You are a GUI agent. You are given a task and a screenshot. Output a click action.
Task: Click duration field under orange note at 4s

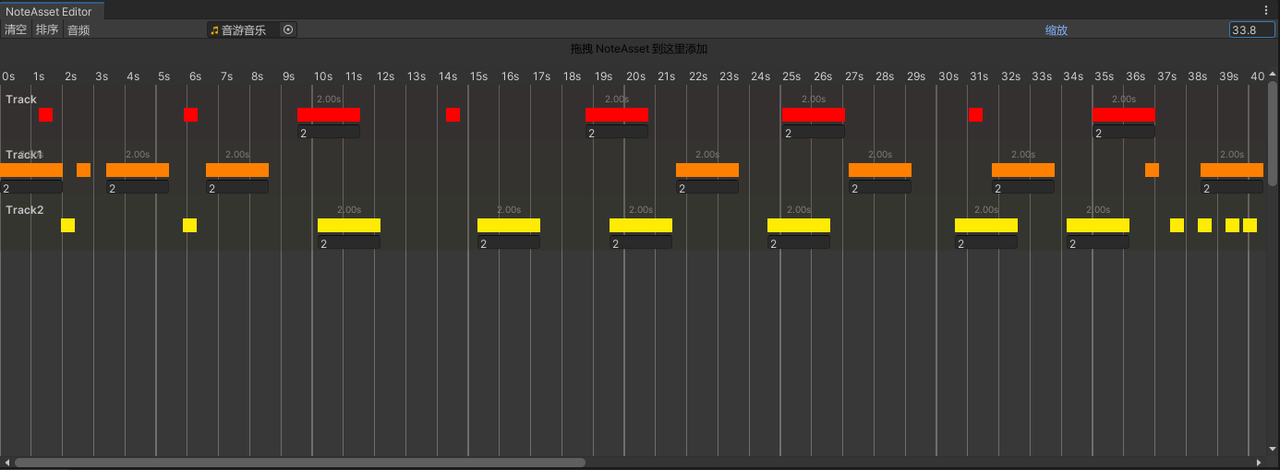(137, 187)
